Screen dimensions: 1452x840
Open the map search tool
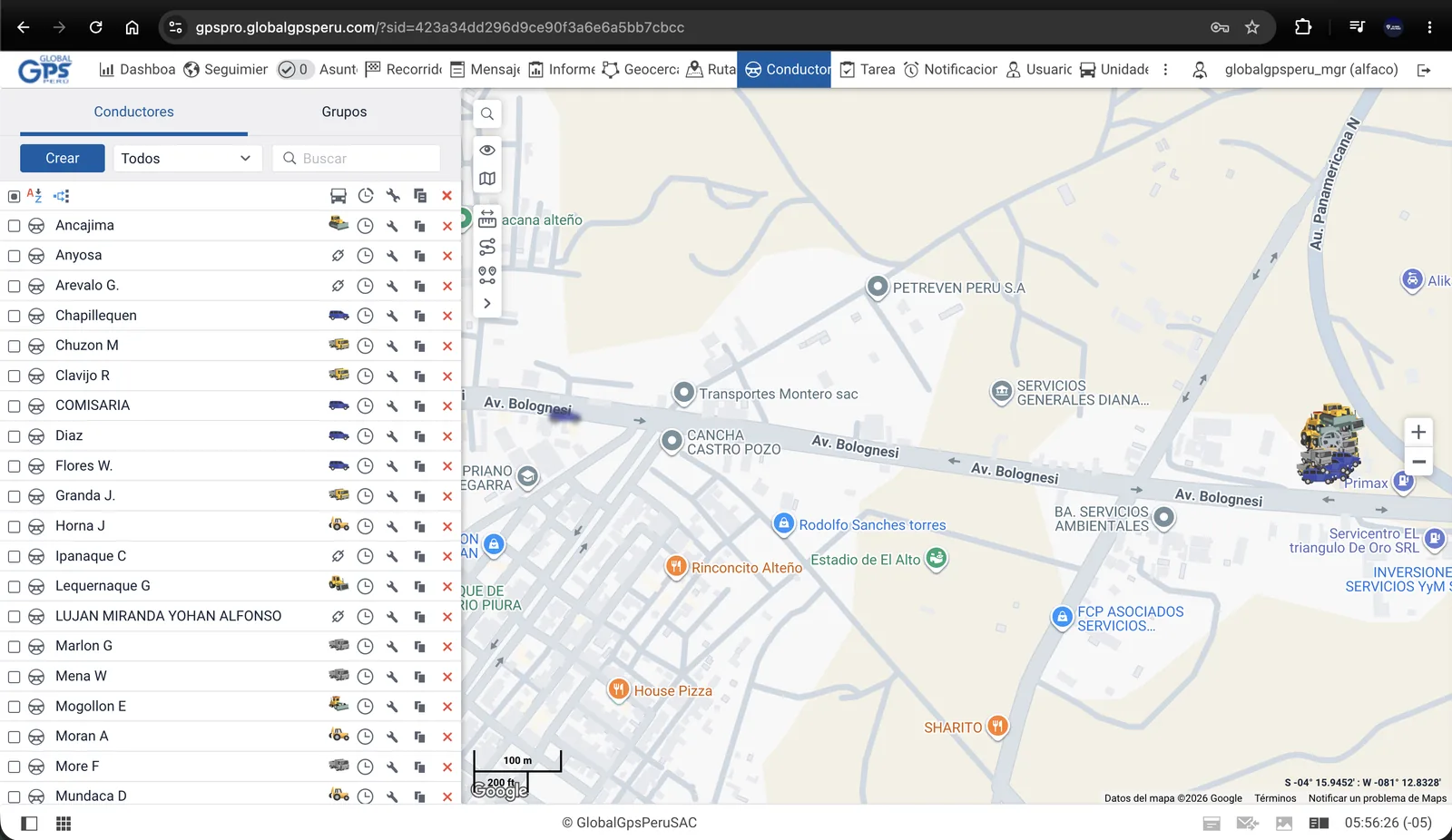pos(487,114)
